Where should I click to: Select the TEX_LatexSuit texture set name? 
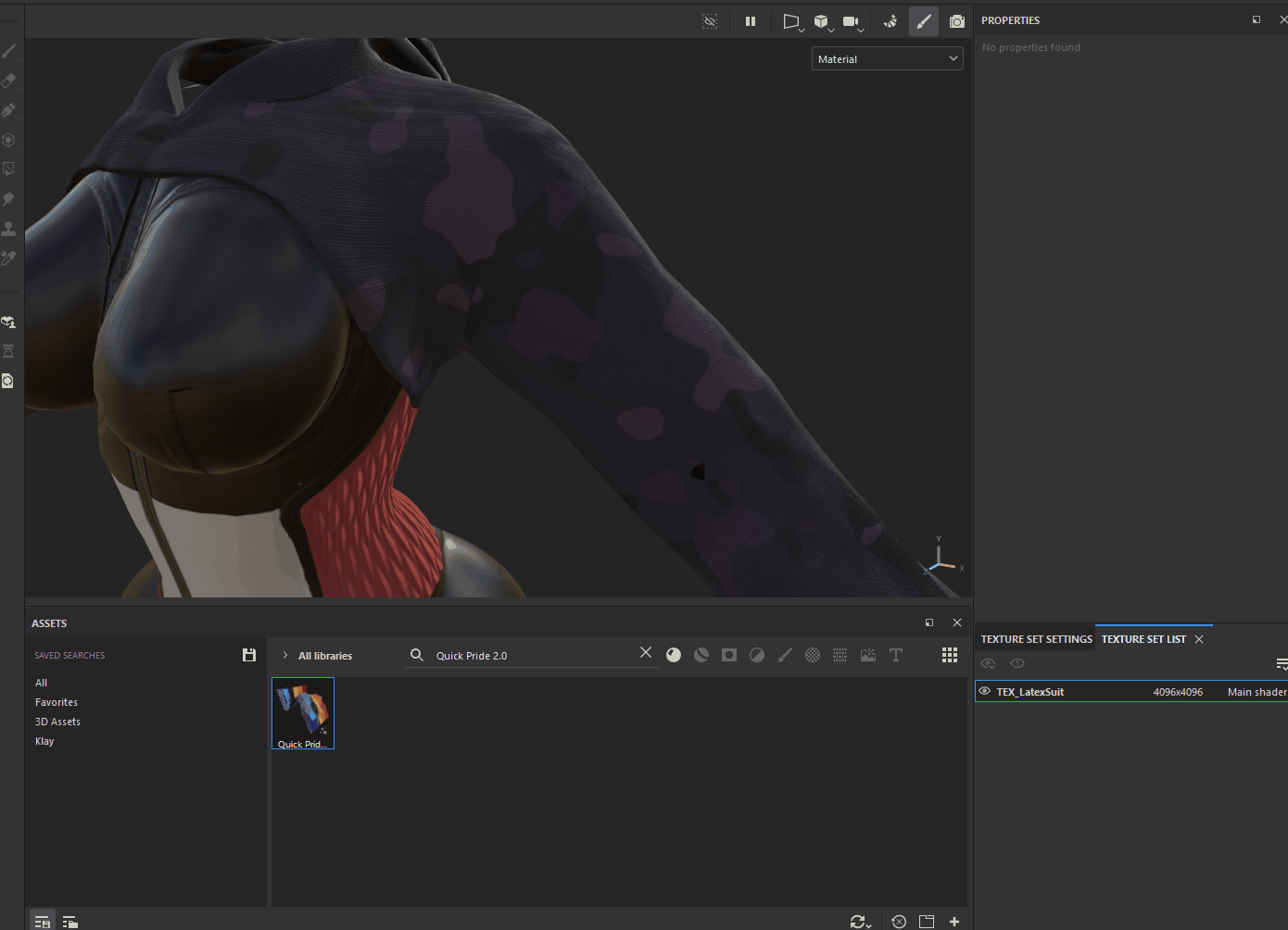[x=1030, y=692]
